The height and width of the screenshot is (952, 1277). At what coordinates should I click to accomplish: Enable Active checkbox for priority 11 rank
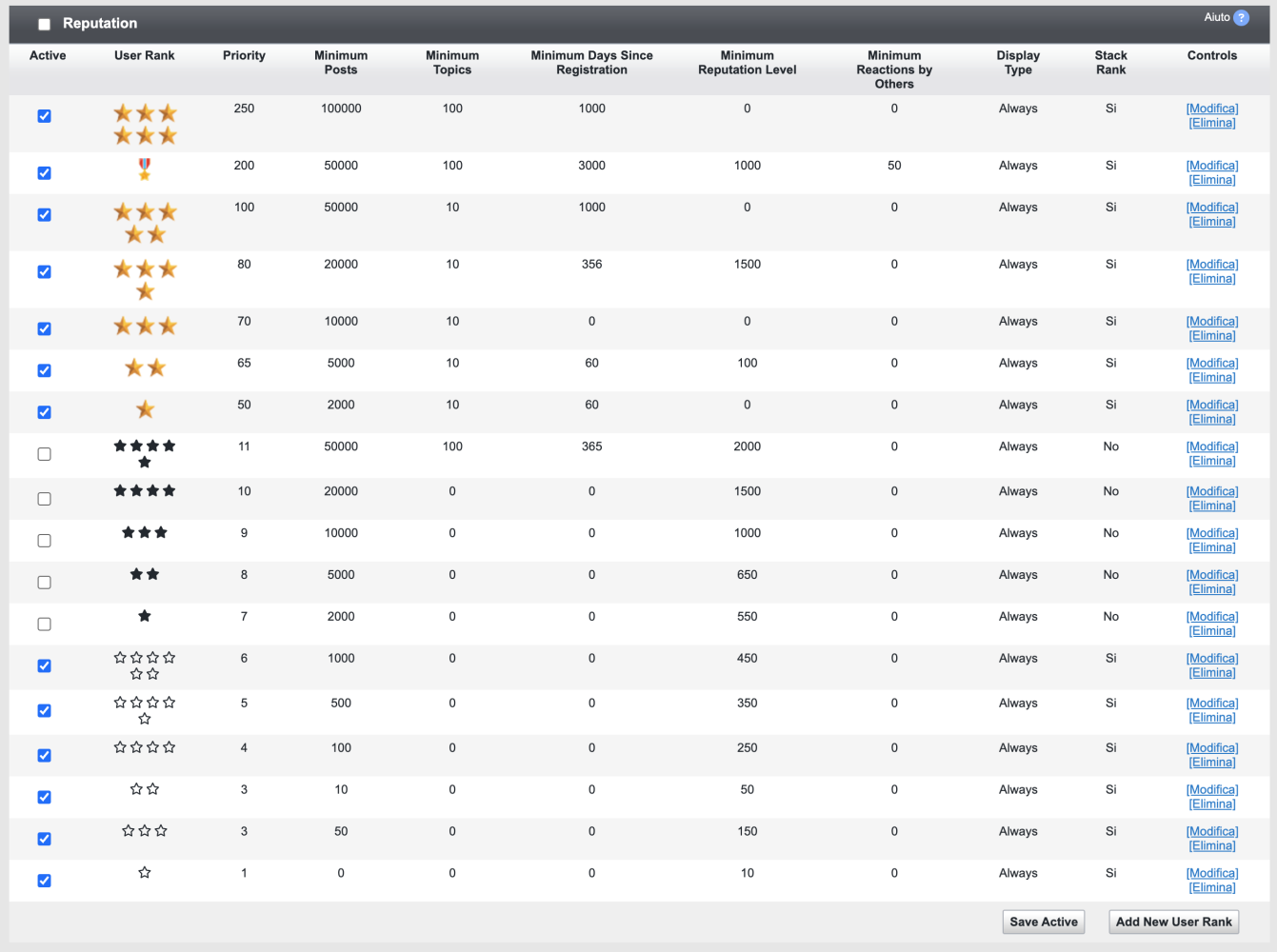pos(44,454)
